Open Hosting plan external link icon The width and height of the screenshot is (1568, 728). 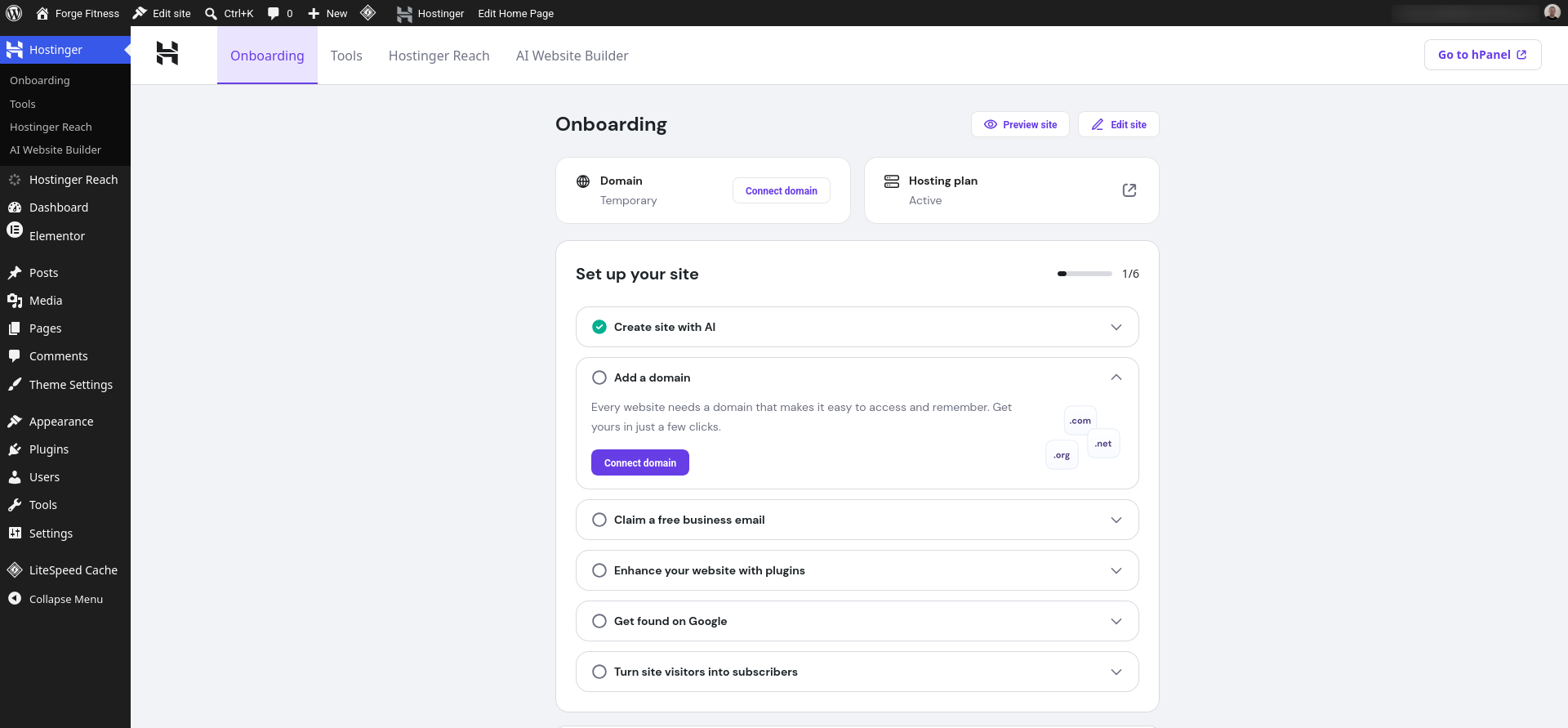click(1129, 190)
